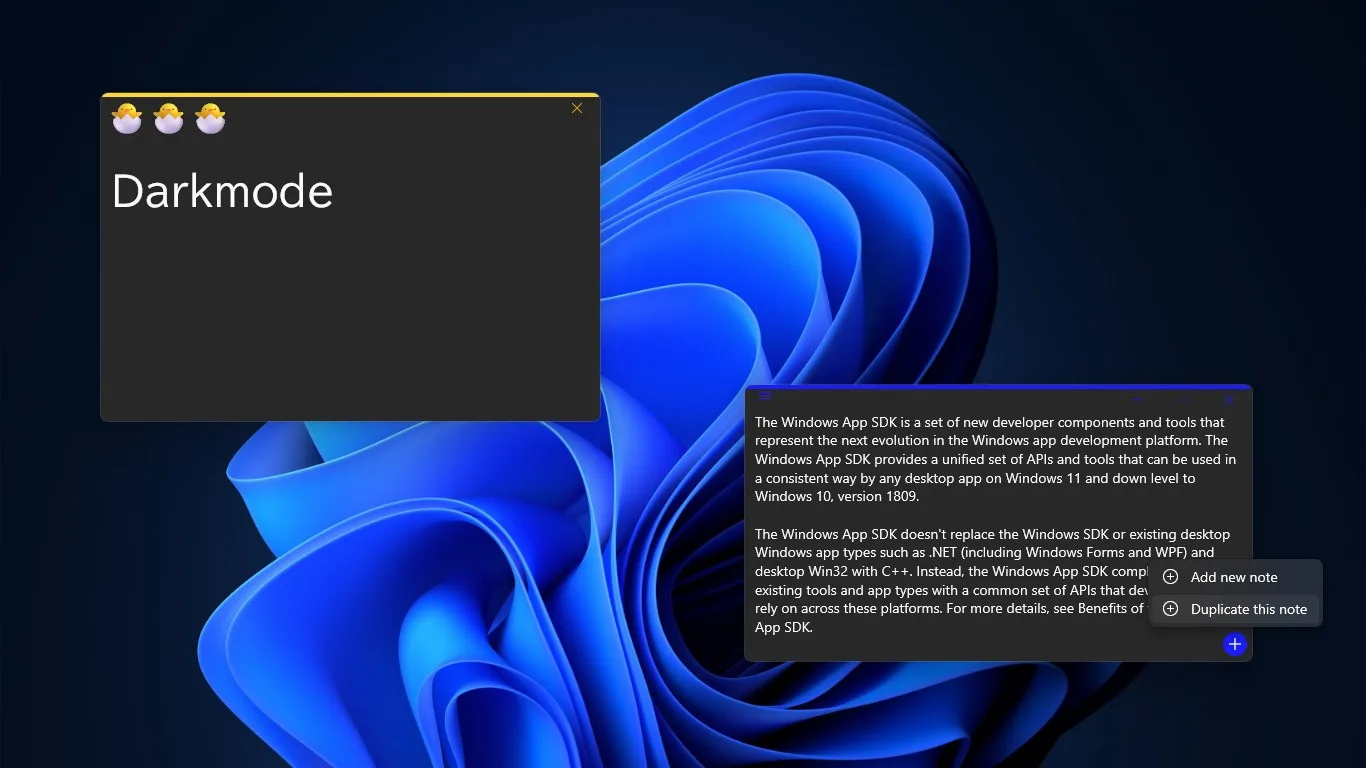Open the hamburger menu on the blue note
Image resolution: width=1366 pixels, height=768 pixels.
coord(766,396)
